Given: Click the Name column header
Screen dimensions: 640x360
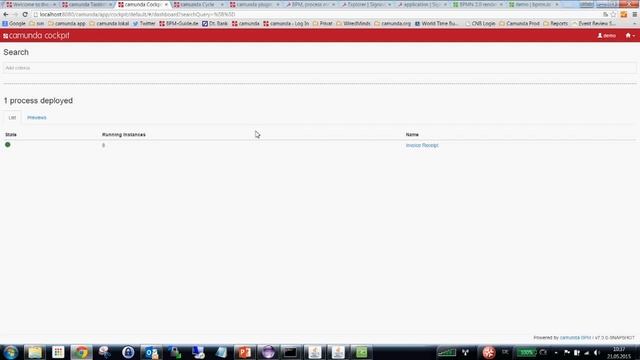Looking at the screenshot, I should pos(412,134).
